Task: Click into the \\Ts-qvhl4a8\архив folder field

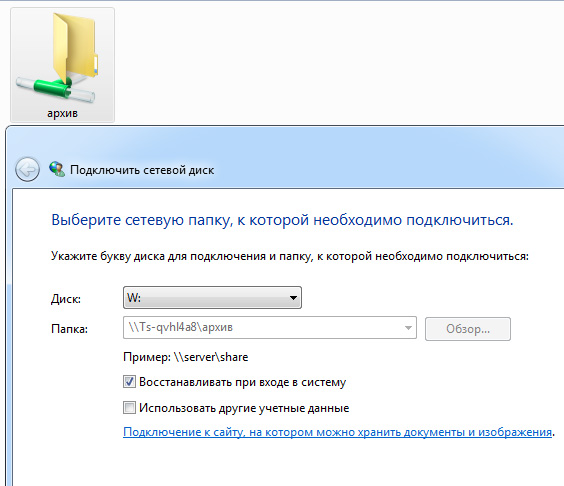Action: [x=263, y=328]
